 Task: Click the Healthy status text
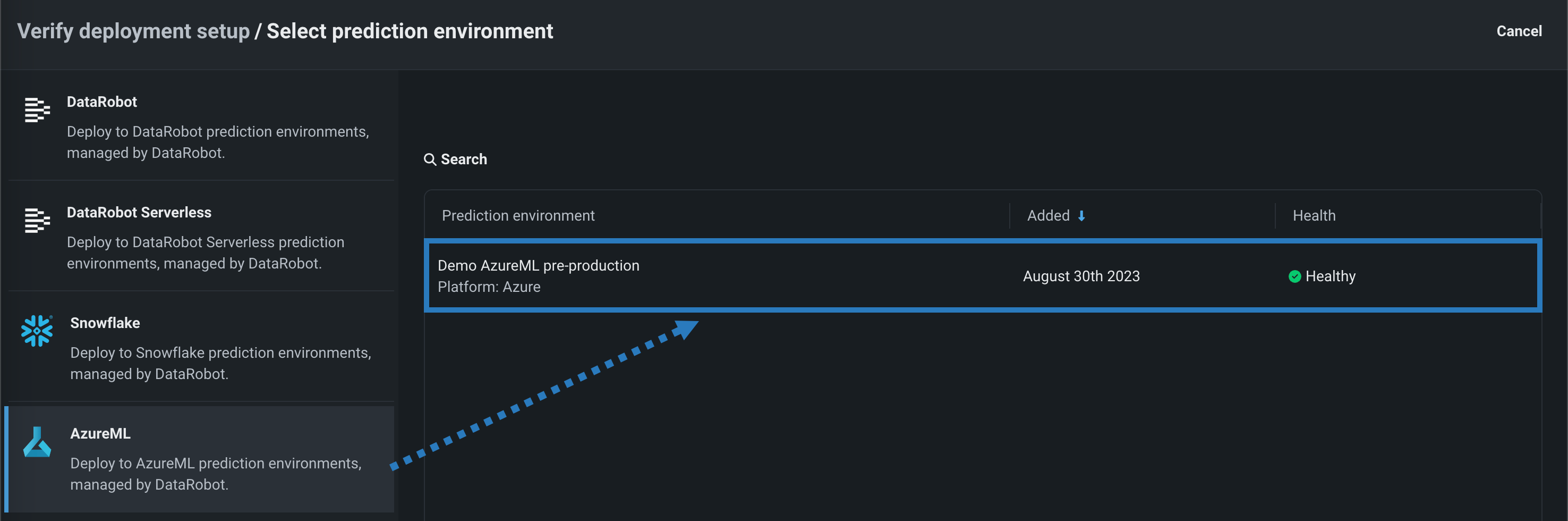[1330, 276]
